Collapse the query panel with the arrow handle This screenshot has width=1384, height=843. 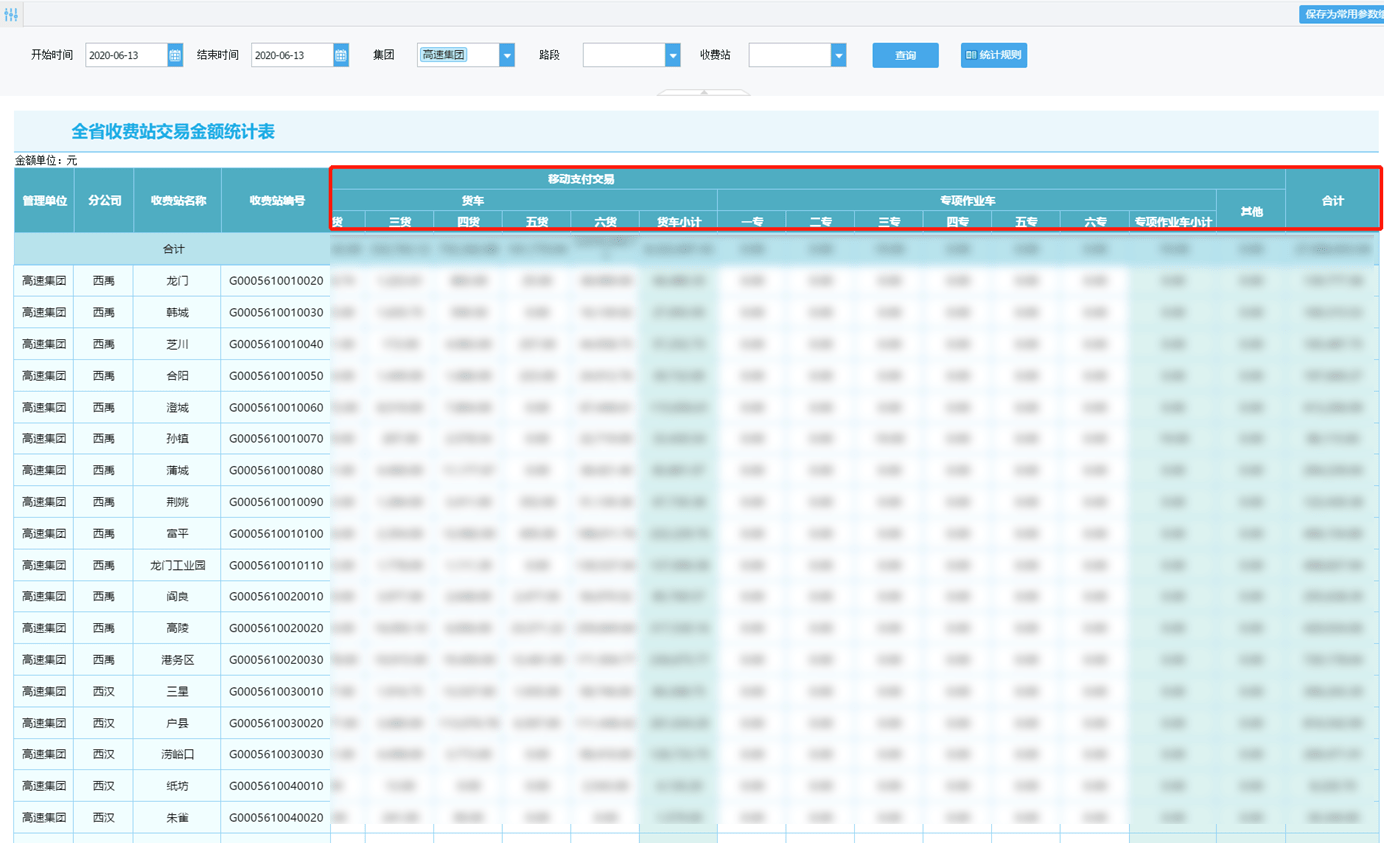(x=703, y=93)
